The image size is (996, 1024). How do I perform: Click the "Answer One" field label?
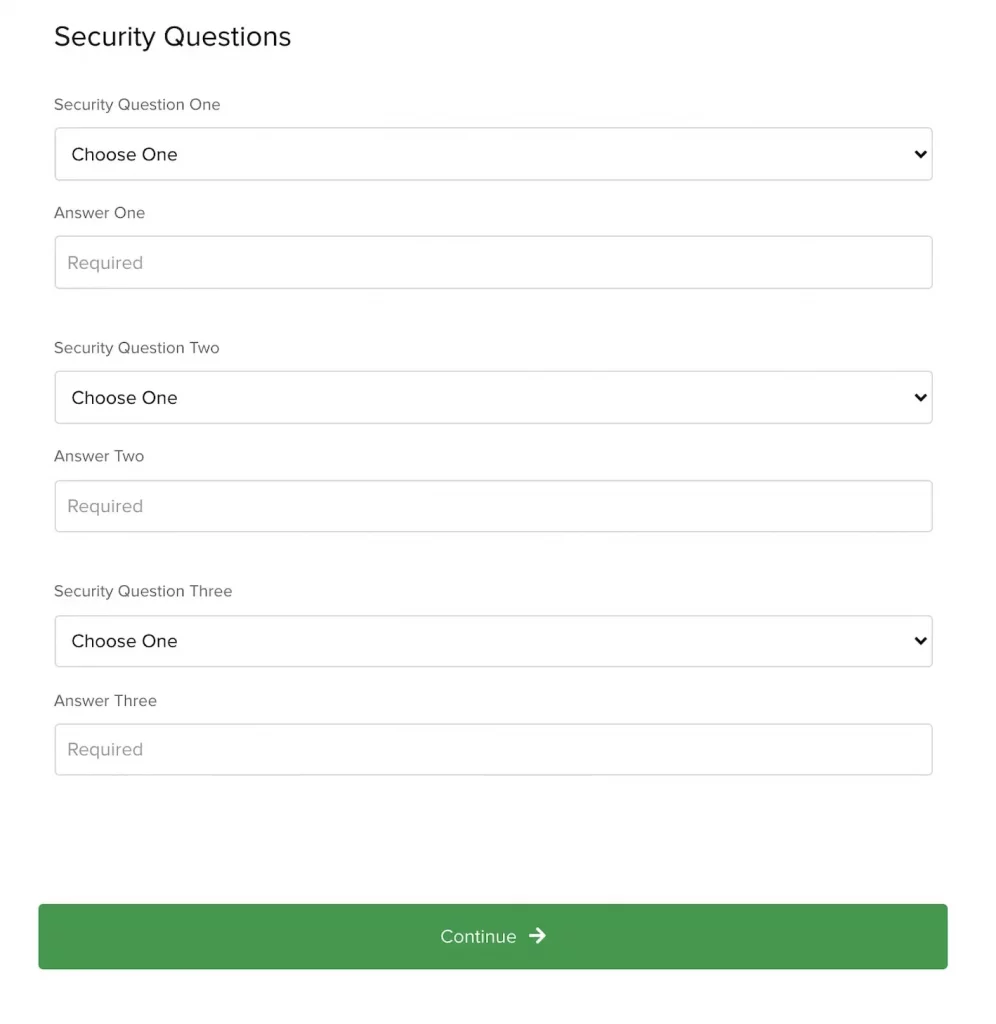point(99,213)
